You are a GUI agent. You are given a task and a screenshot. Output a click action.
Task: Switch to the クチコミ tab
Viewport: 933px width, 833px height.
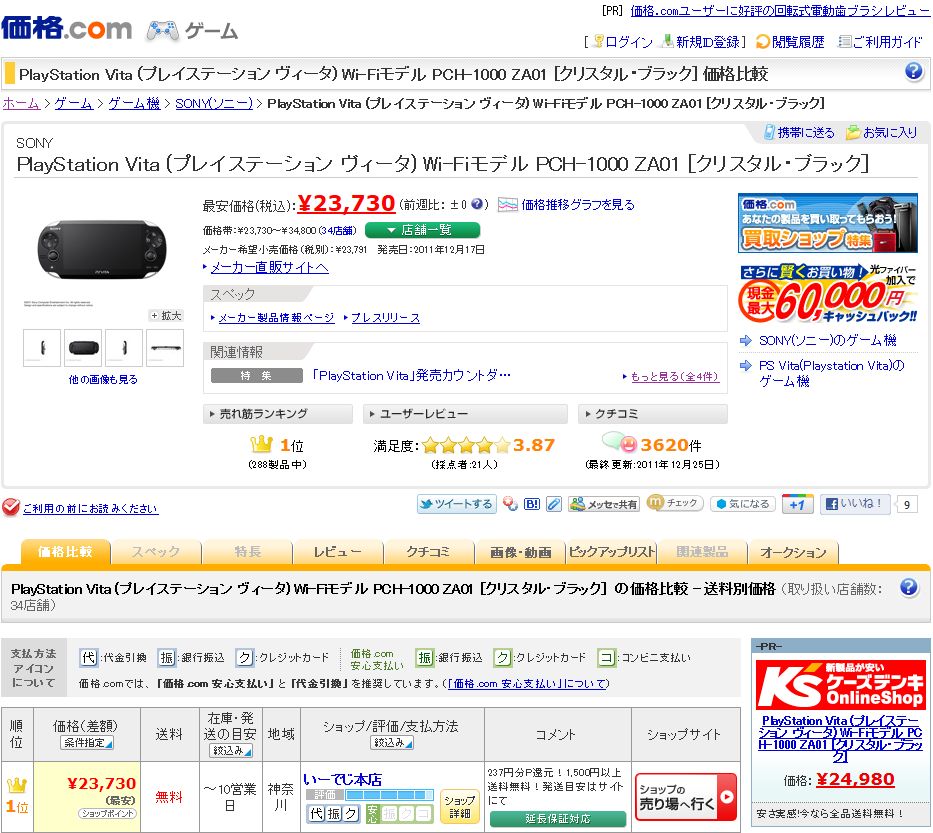(428, 552)
